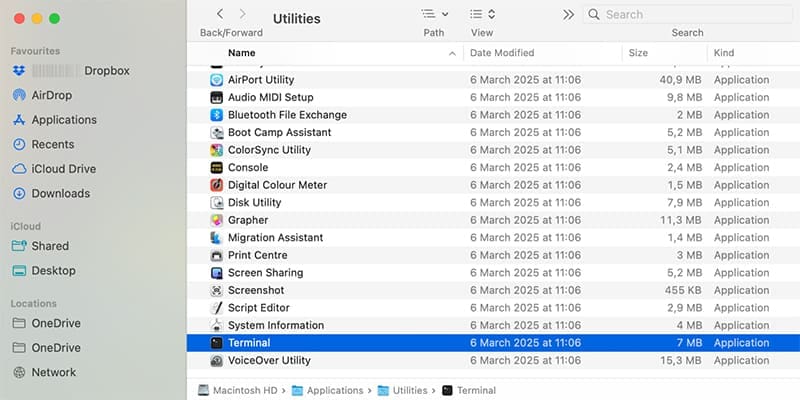The image size is (800, 400).
Task: Click the AirPort Utility app icon
Action: tap(217, 80)
